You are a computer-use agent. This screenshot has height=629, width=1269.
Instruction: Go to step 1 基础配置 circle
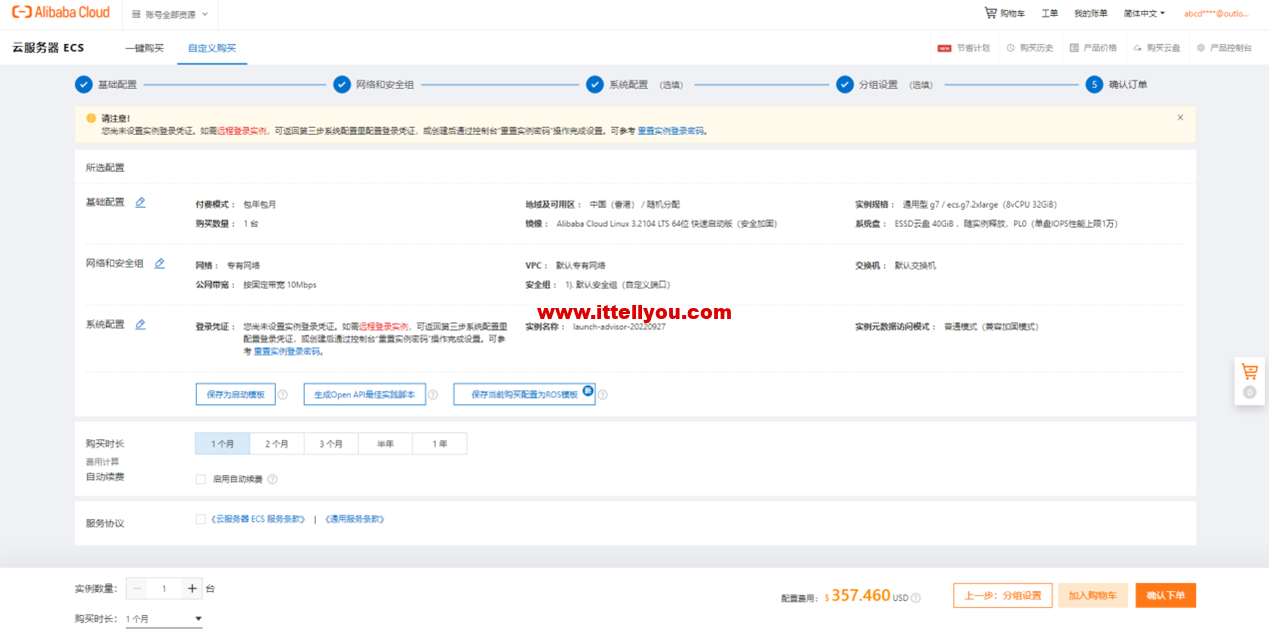(x=84, y=85)
